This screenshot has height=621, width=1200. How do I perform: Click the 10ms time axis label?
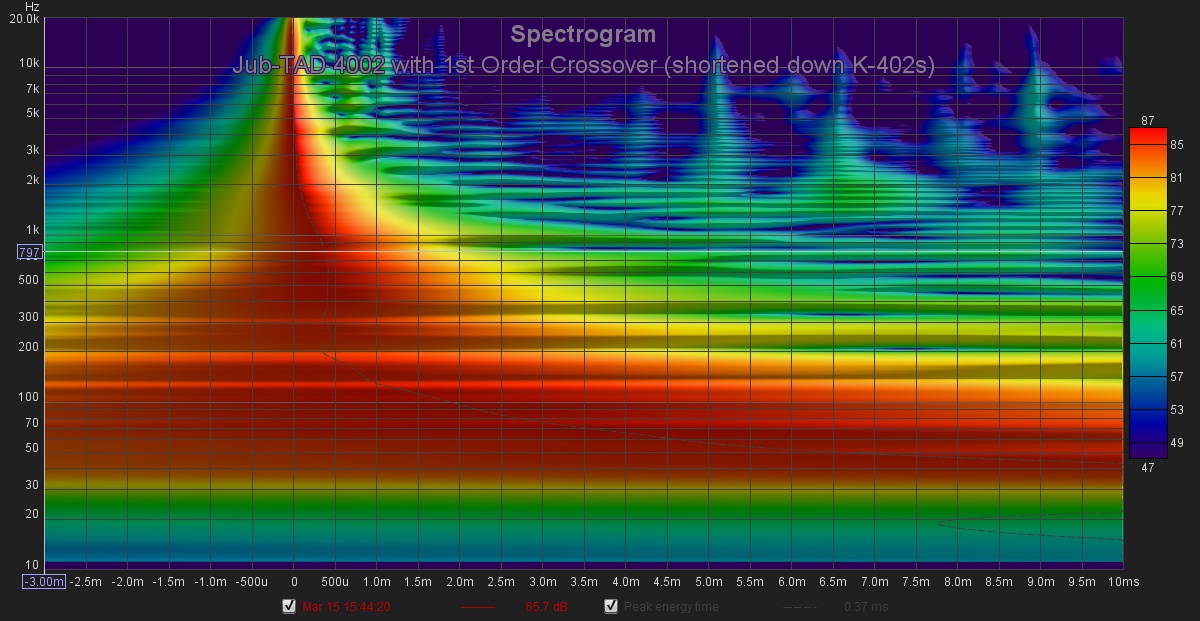pyautogui.click(x=1123, y=581)
